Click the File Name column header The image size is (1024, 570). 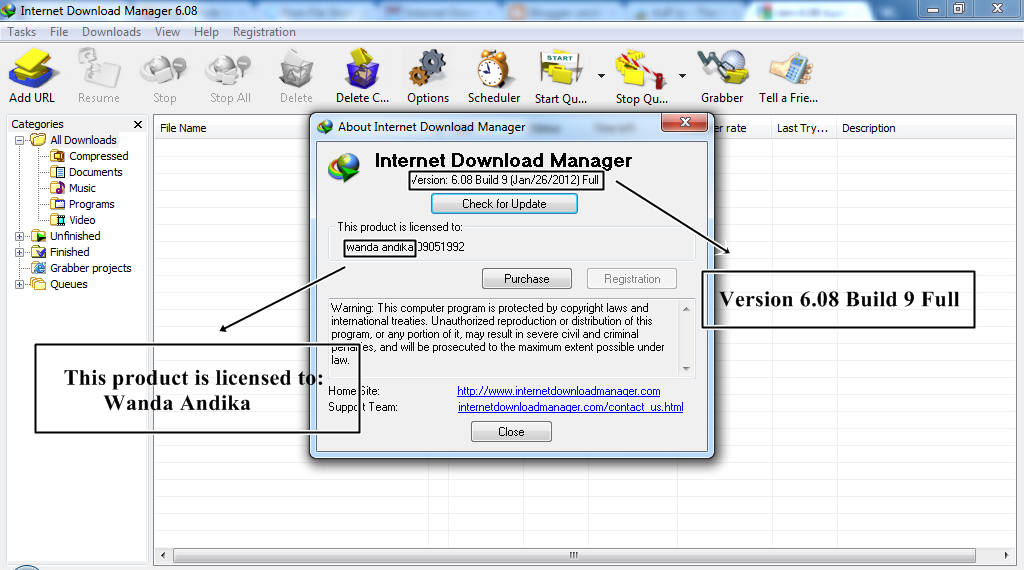pyautogui.click(x=184, y=128)
